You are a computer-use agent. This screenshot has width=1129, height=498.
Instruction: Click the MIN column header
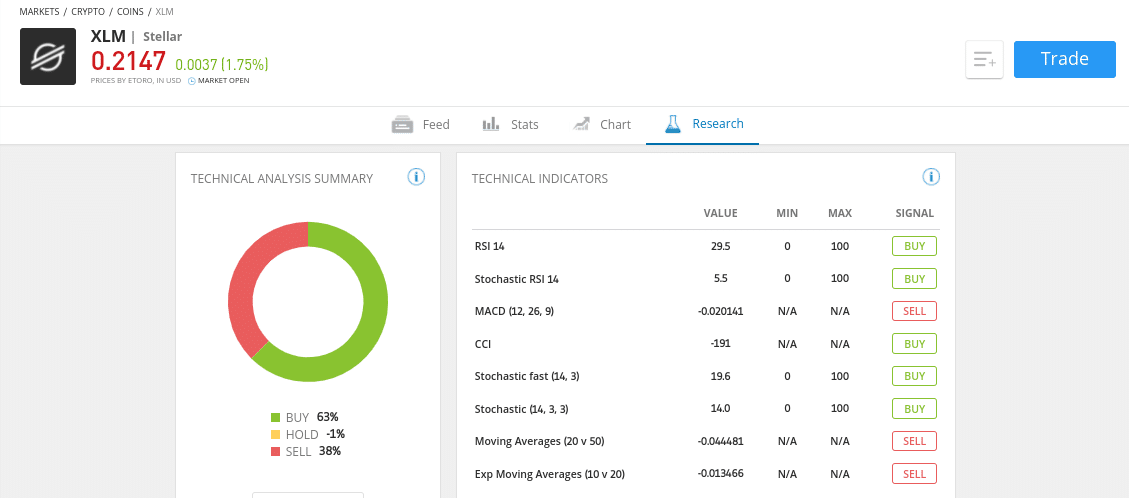[787, 213]
